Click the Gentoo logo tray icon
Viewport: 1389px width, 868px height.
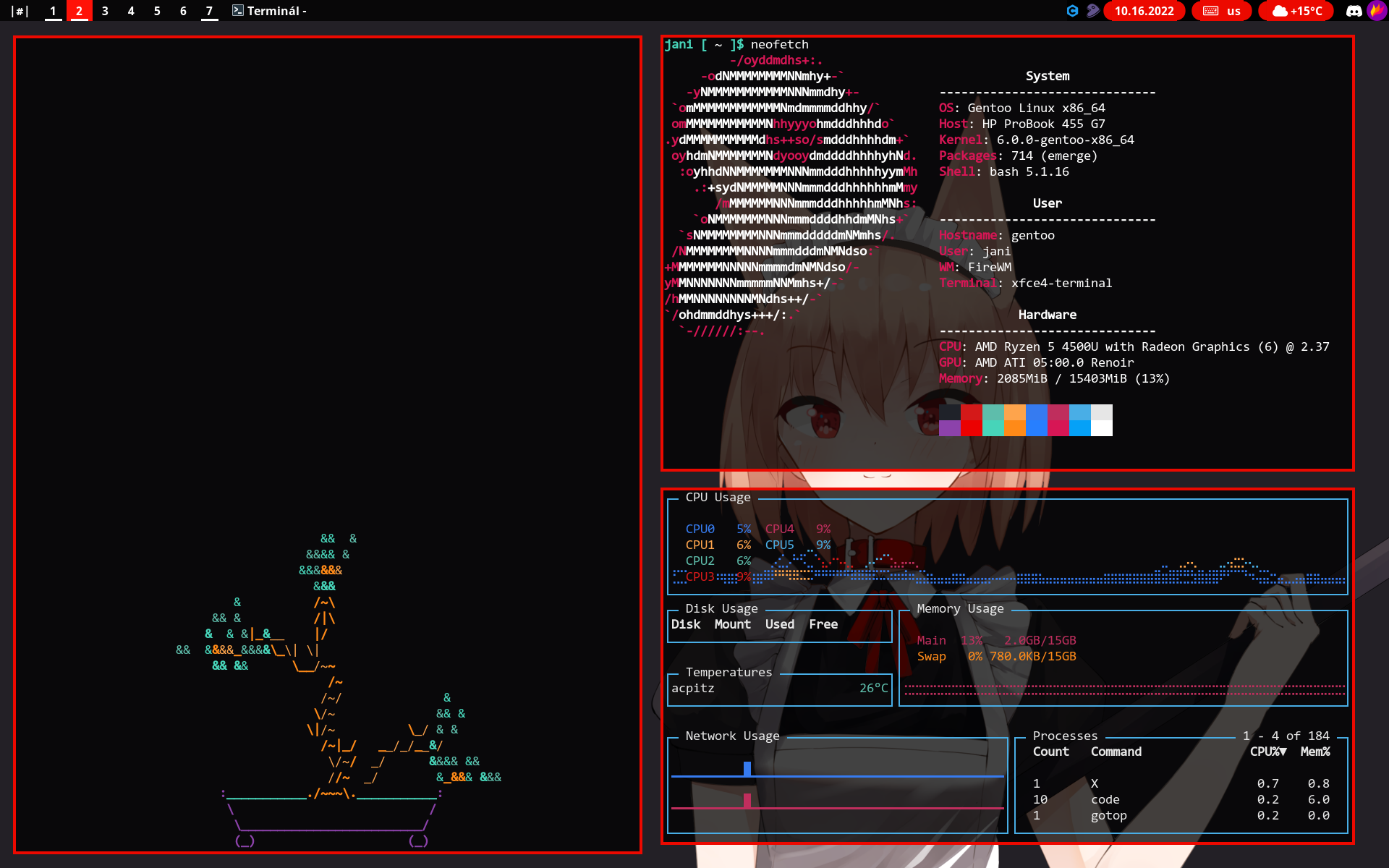coord(1092,11)
